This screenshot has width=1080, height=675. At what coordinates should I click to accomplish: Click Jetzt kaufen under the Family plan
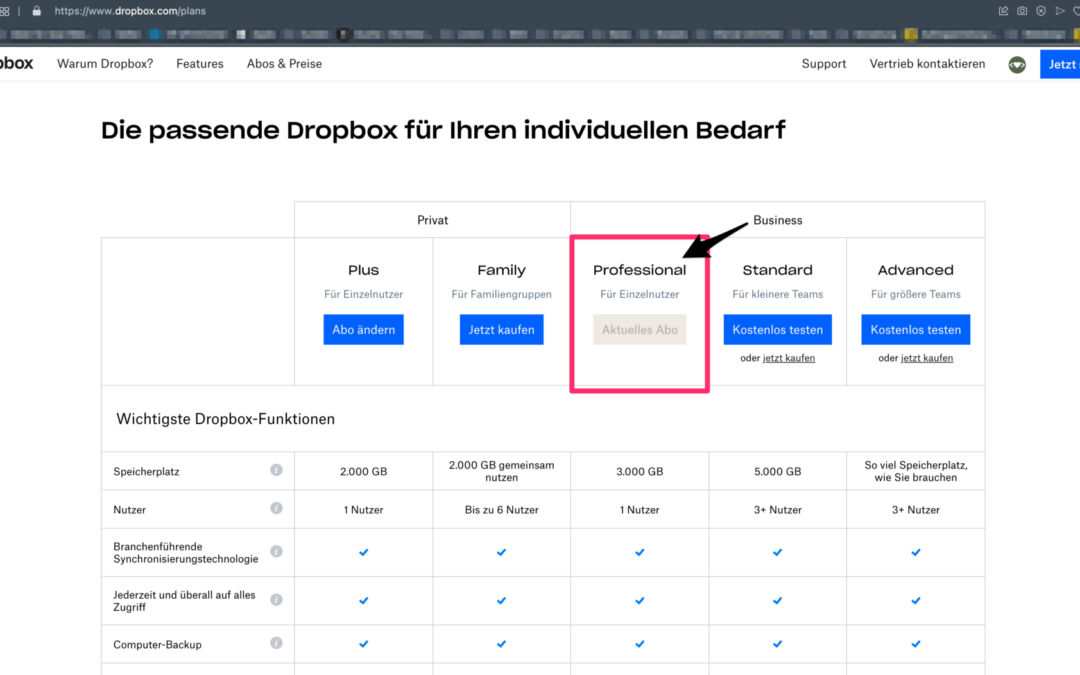pos(501,330)
